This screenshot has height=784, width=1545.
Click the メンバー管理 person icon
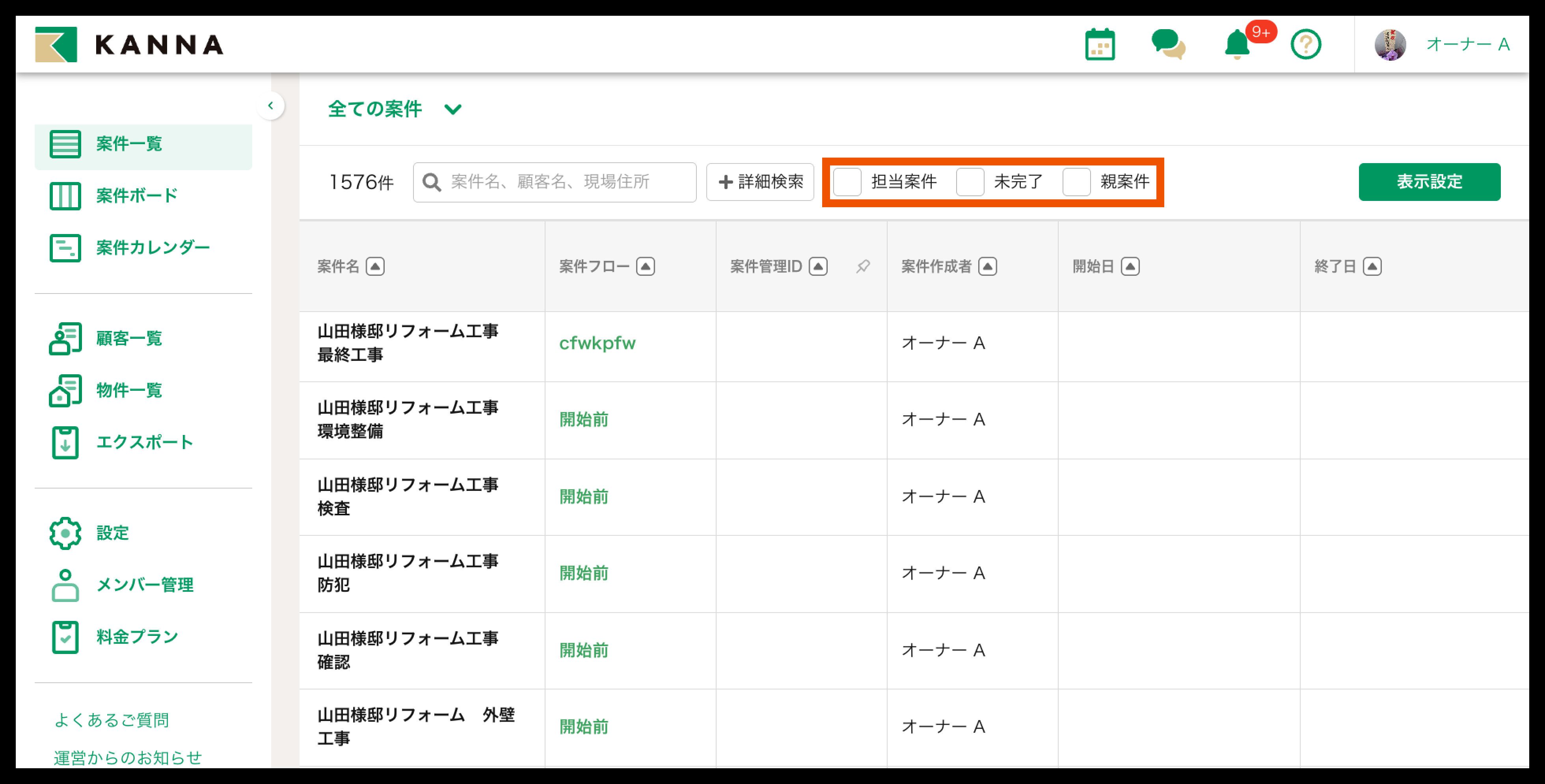click(65, 584)
